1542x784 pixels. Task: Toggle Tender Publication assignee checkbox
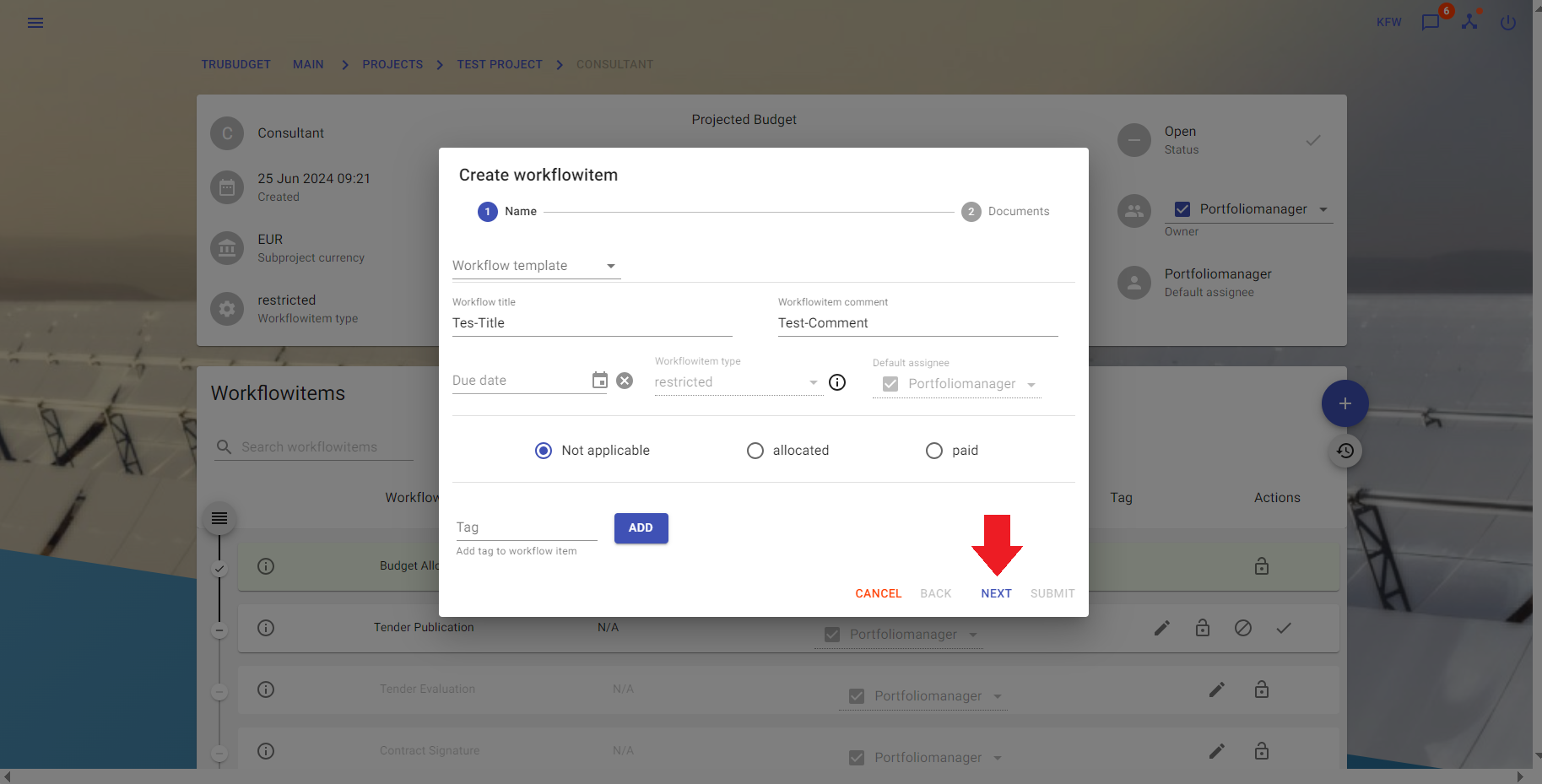point(832,635)
